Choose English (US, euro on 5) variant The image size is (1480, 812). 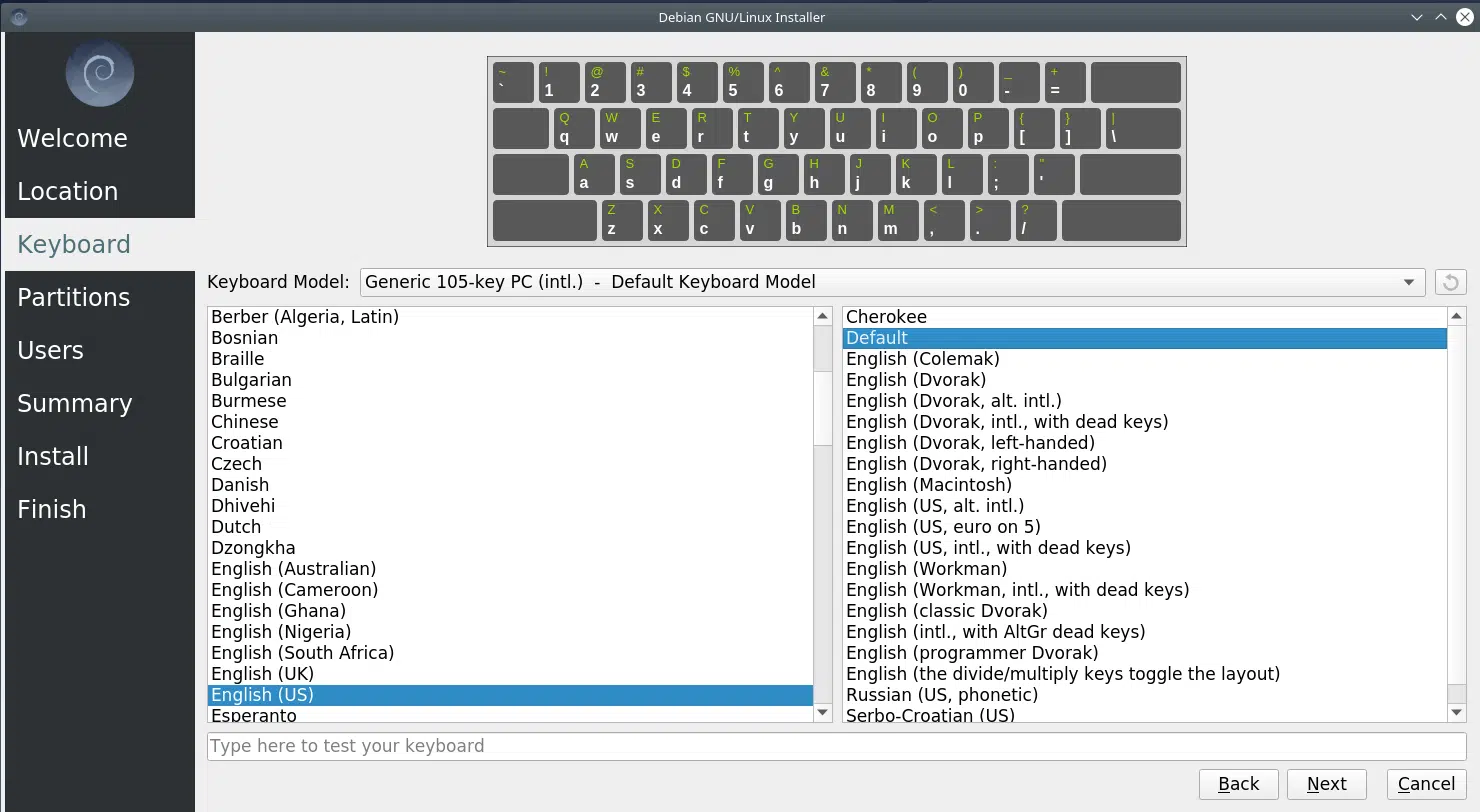(x=1145, y=527)
